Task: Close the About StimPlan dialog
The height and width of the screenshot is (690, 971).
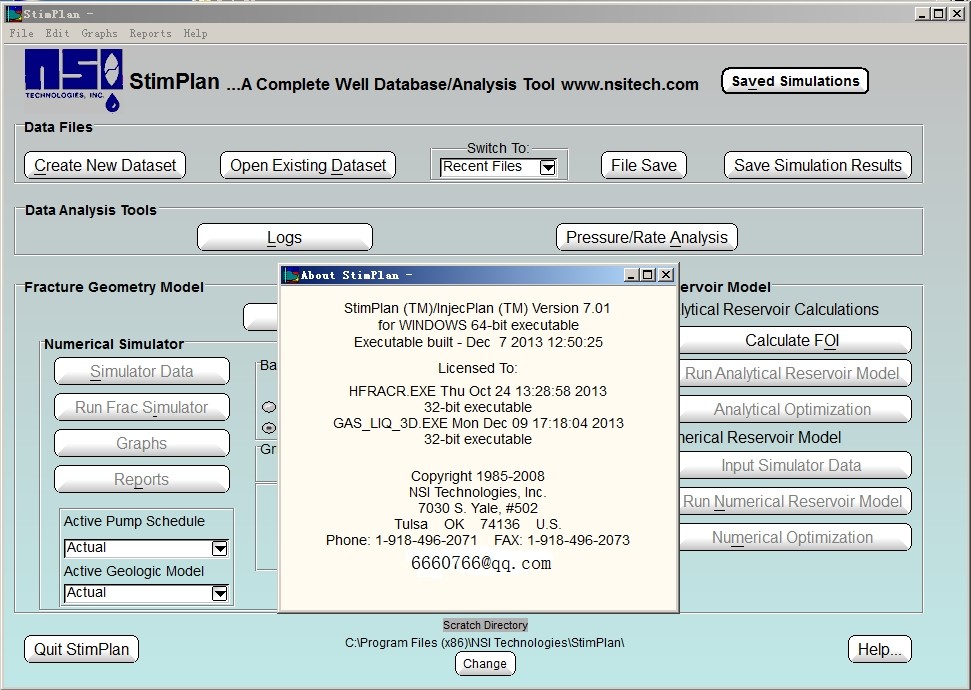Action: click(666, 274)
